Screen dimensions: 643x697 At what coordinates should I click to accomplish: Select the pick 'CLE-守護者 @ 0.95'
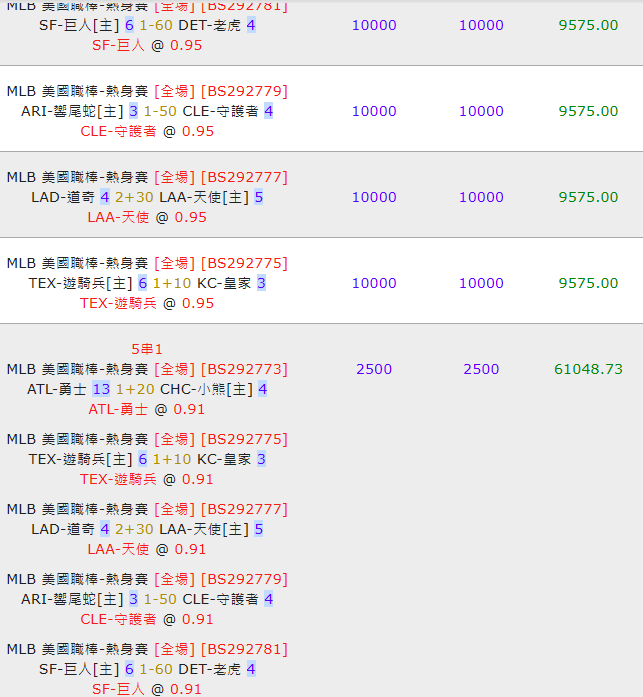point(147,132)
